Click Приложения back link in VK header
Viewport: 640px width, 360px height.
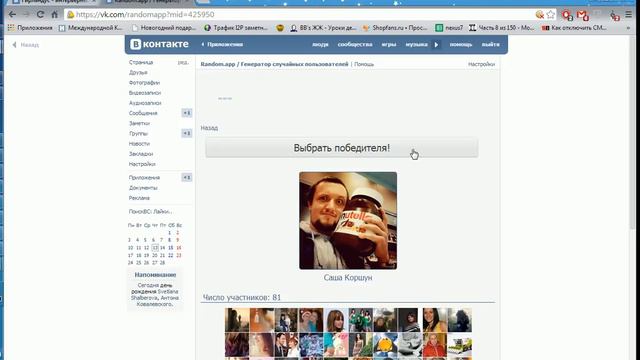(222, 44)
